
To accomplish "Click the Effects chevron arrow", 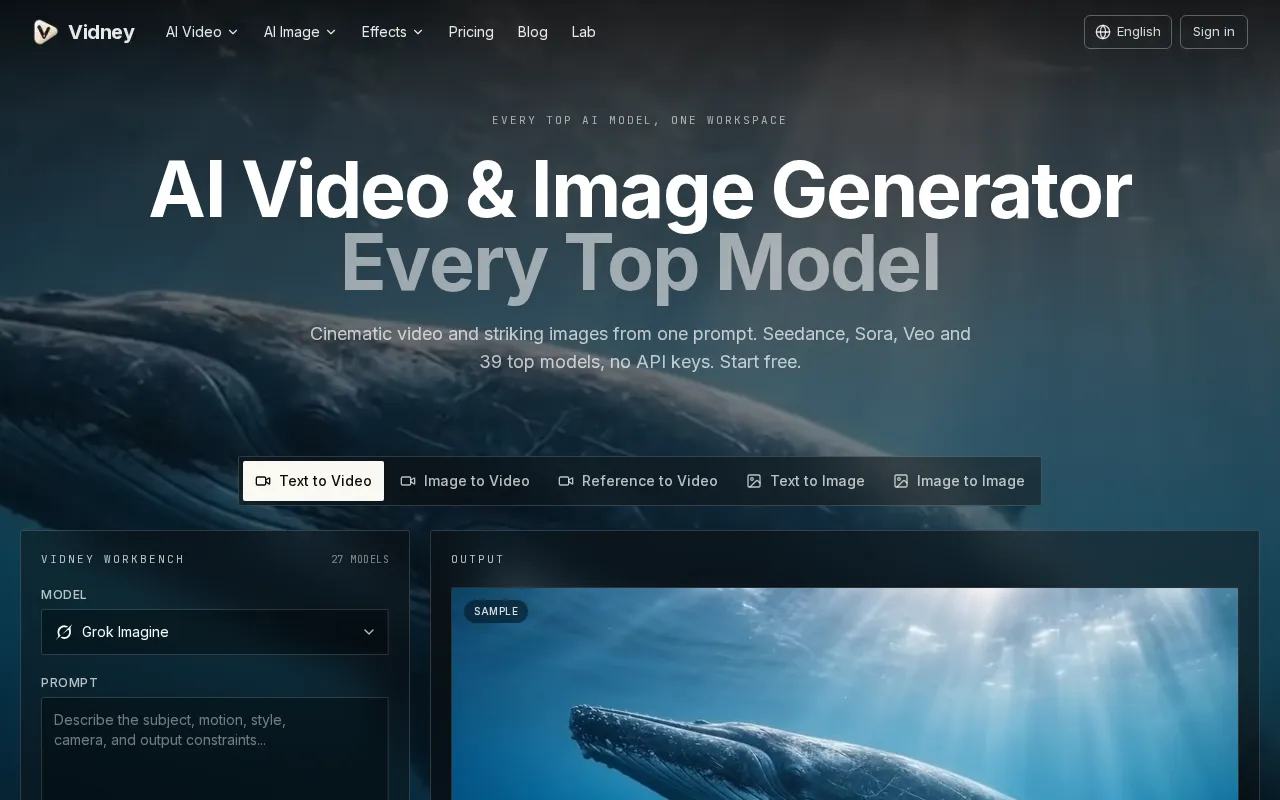I will tap(418, 32).
